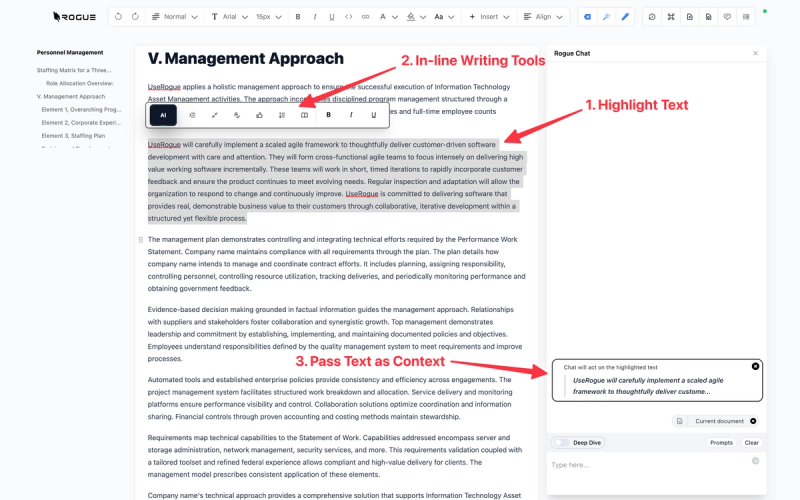Select Personnel Management in the outline

[x=70, y=53]
